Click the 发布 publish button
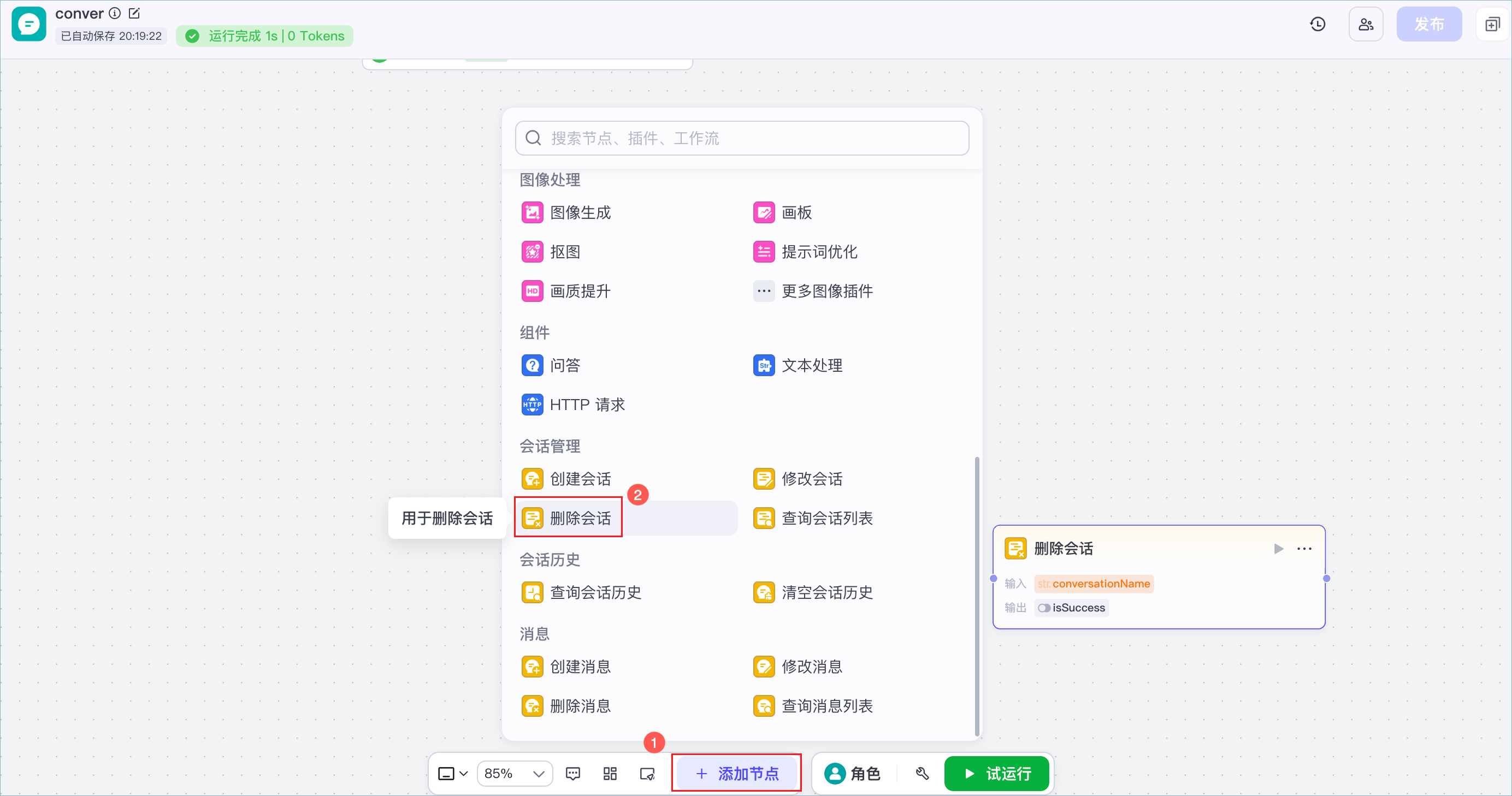 click(1428, 24)
